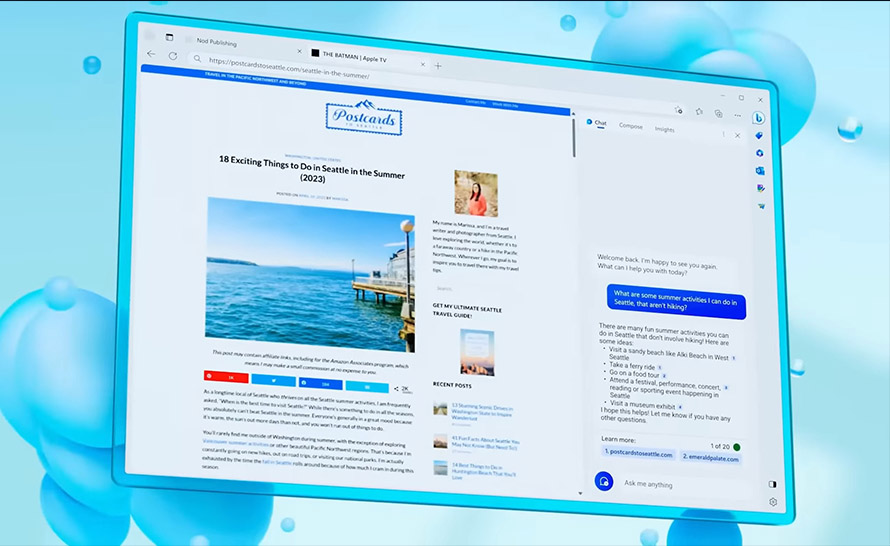Follow the Vancouver summer activities link
Image resolution: width=890 pixels, height=546 pixels.
coord(236,443)
